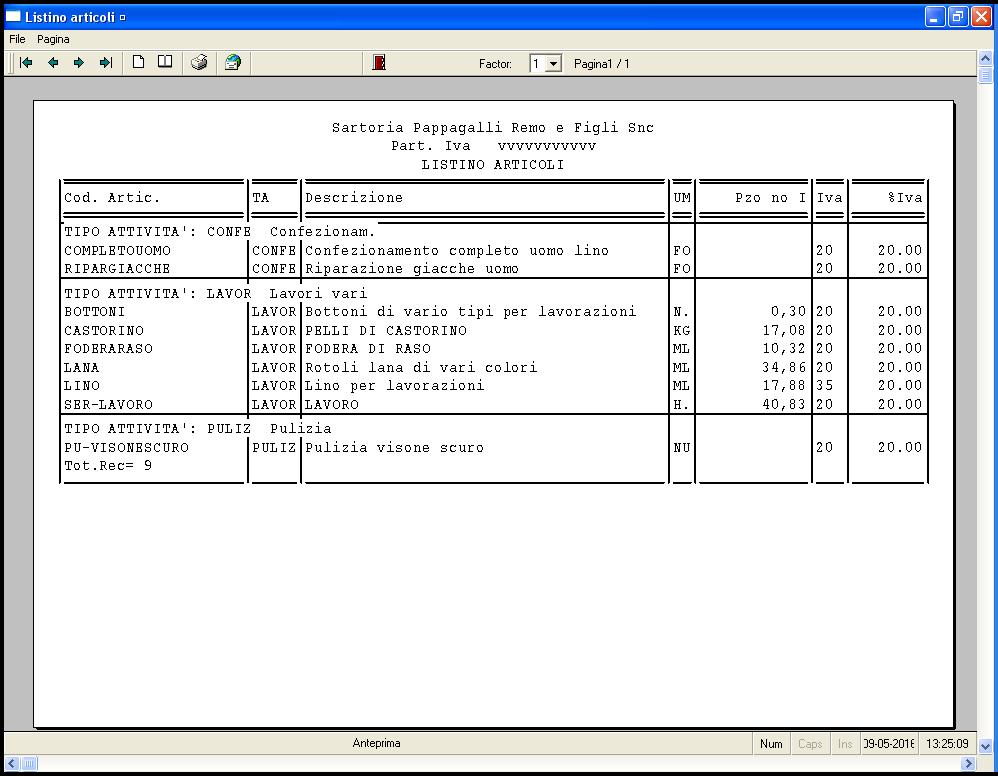Click the time '13:25:09' in status bar
998x776 pixels.
947,744
